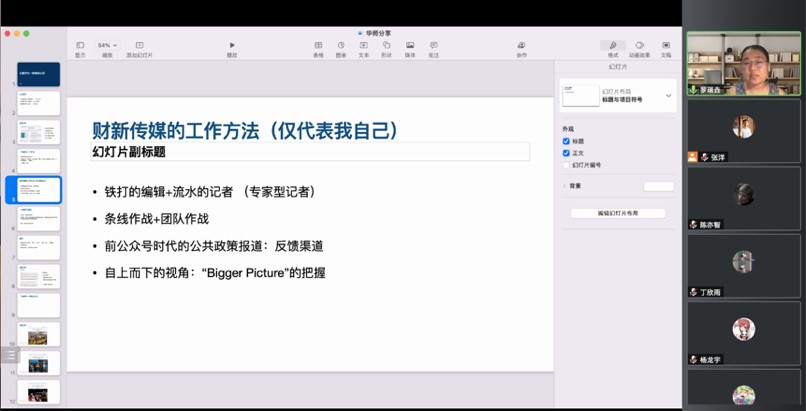
Task: Select slide 1 thumbnail in navigator
Action: (39, 74)
